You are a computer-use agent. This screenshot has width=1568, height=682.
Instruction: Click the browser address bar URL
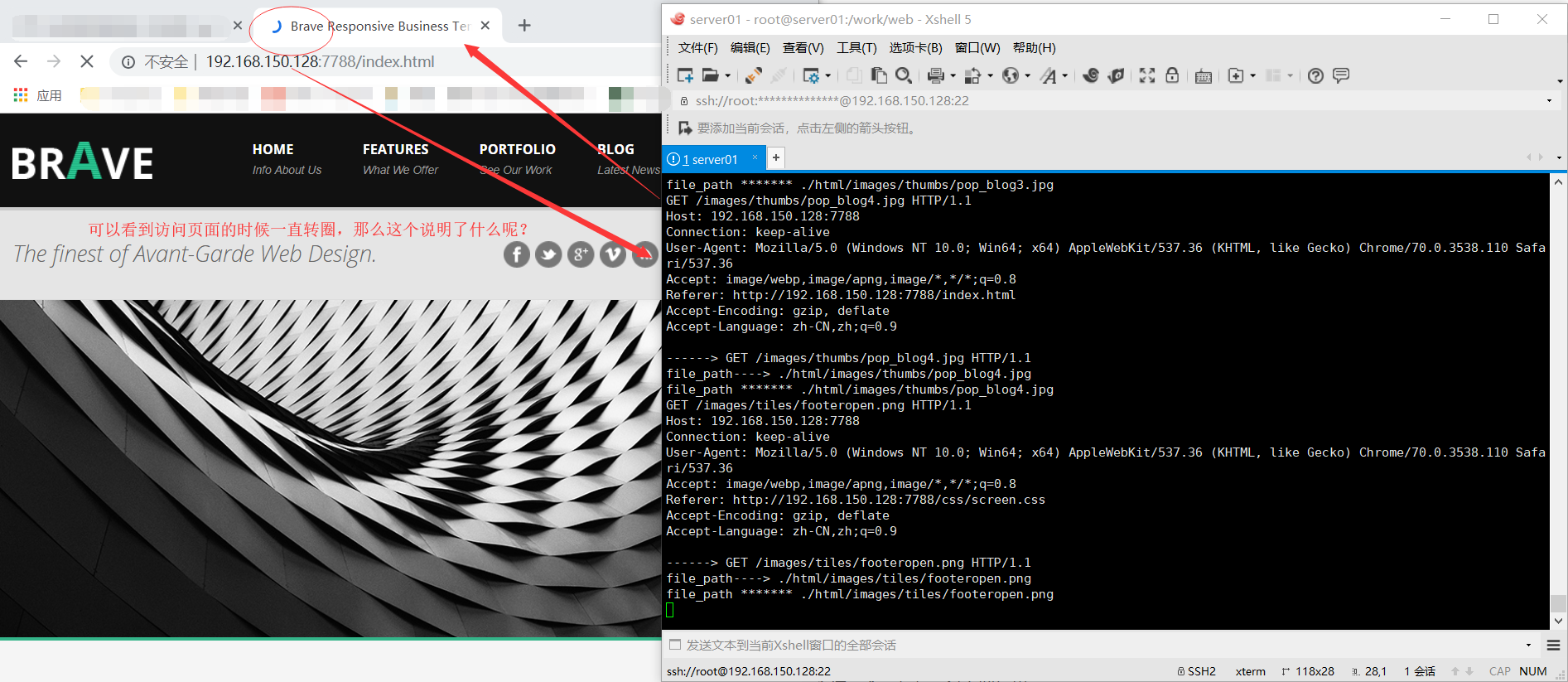[x=320, y=61]
